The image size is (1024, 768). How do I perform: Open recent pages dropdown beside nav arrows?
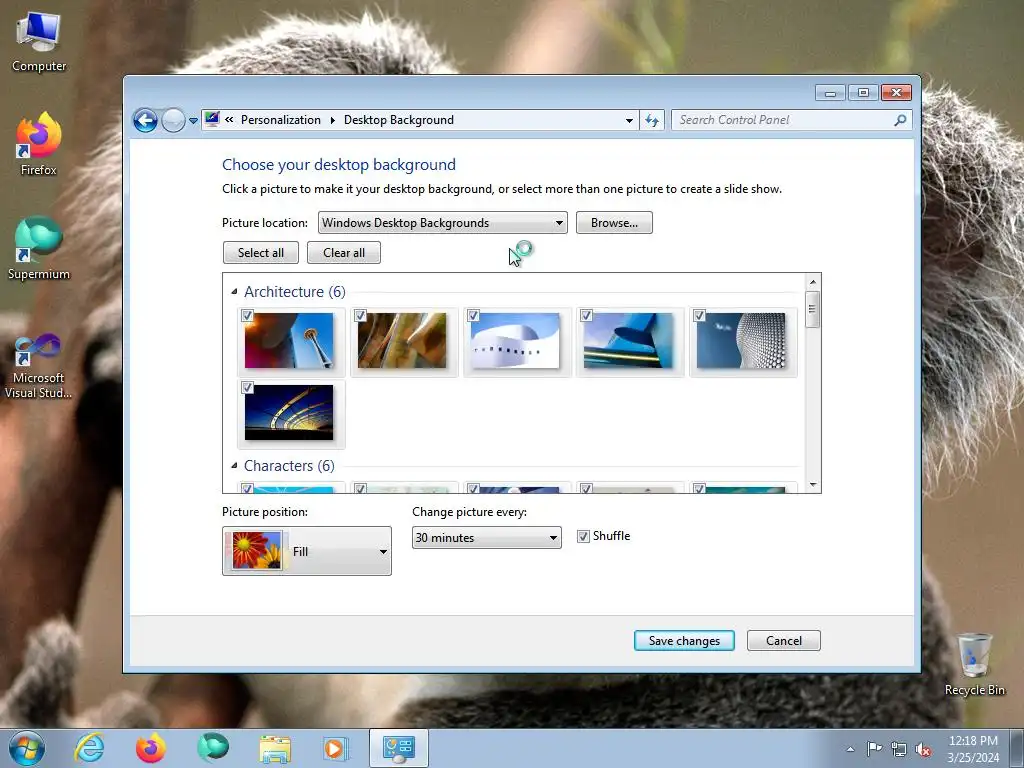click(193, 120)
